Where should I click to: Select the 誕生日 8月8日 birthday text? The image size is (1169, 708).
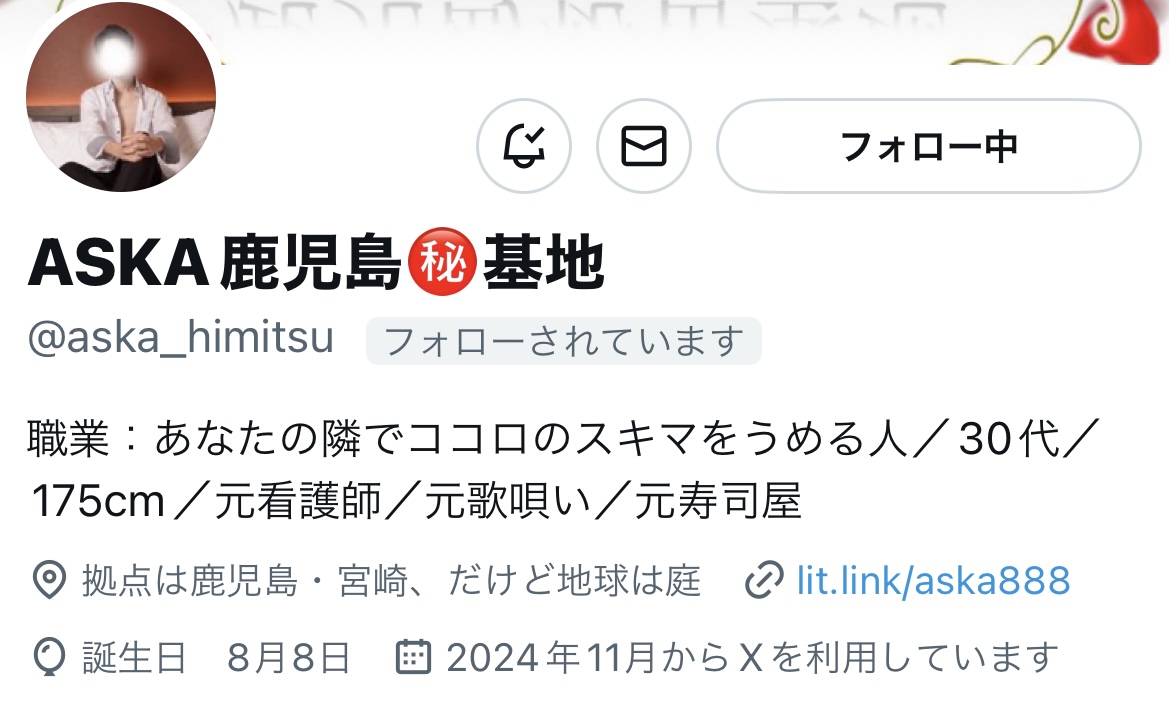pos(216,657)
